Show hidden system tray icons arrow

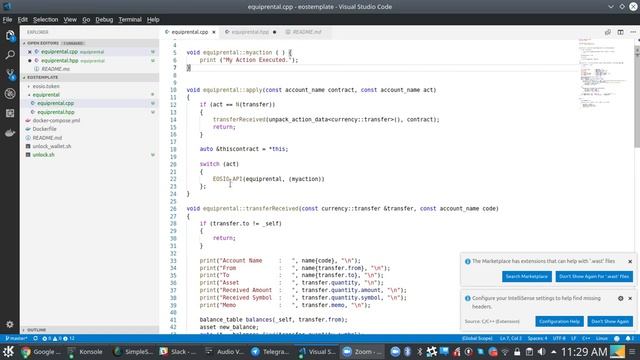pos(554,352)
